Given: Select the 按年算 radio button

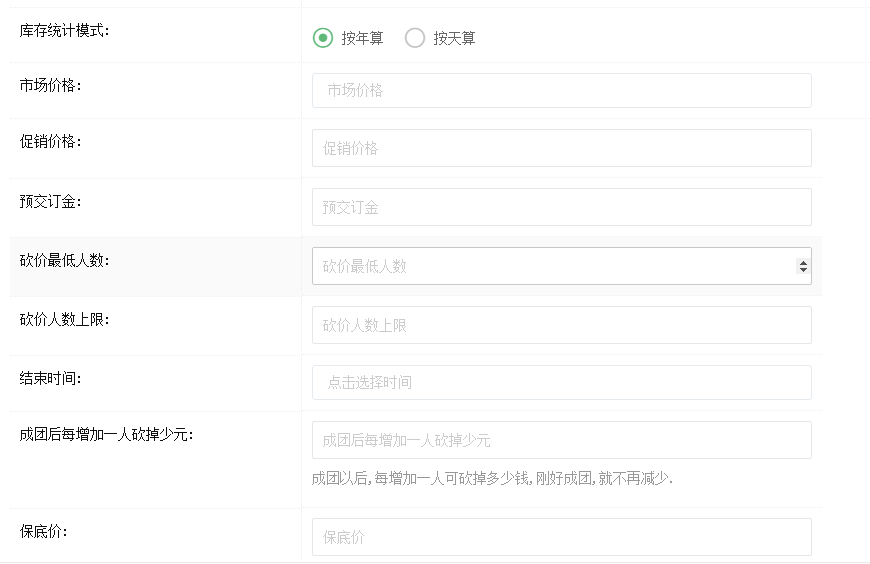Looking at the screenshot, I should coord(322,38).
